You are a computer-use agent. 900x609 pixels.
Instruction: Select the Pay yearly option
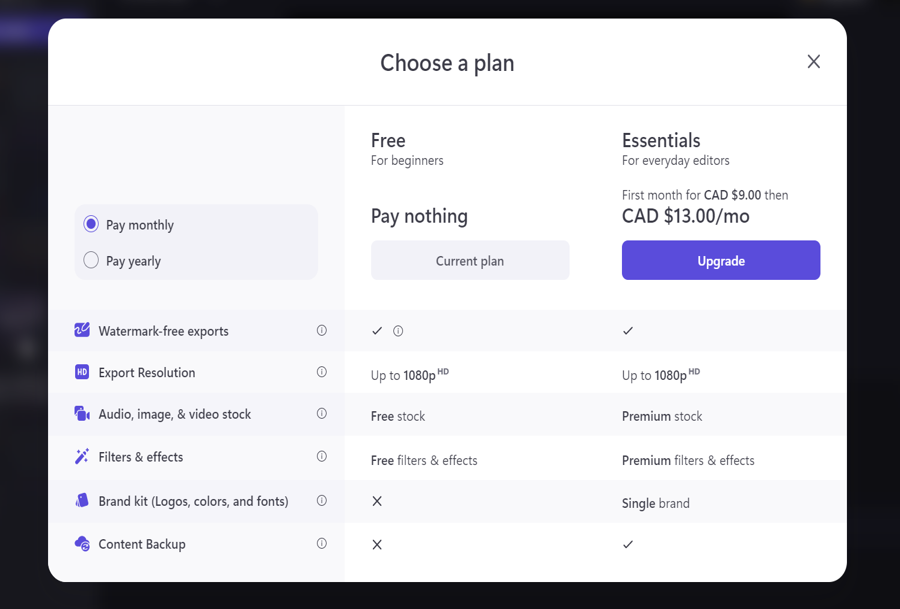click(91, 260)
